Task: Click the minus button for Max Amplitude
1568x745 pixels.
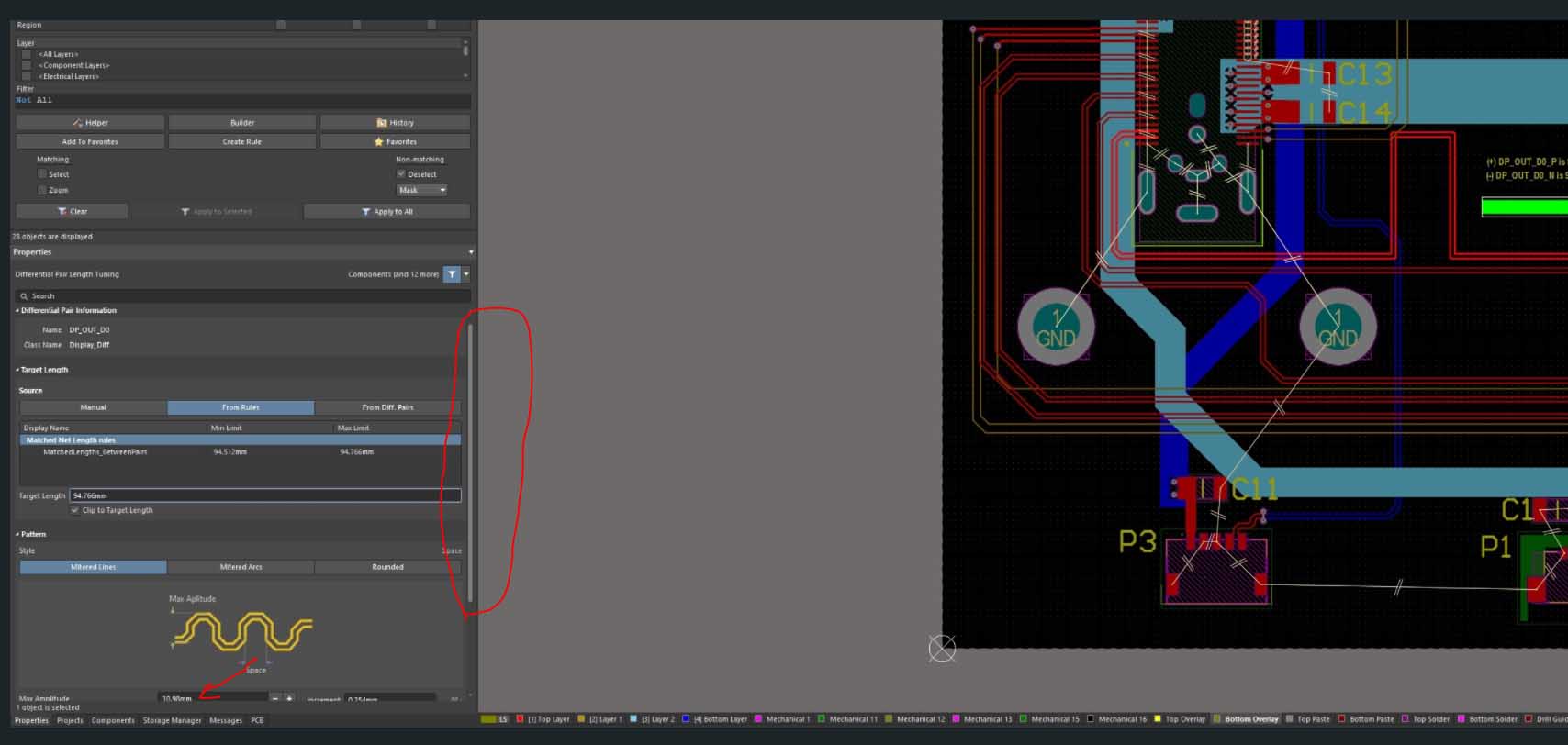Action: 274,699
